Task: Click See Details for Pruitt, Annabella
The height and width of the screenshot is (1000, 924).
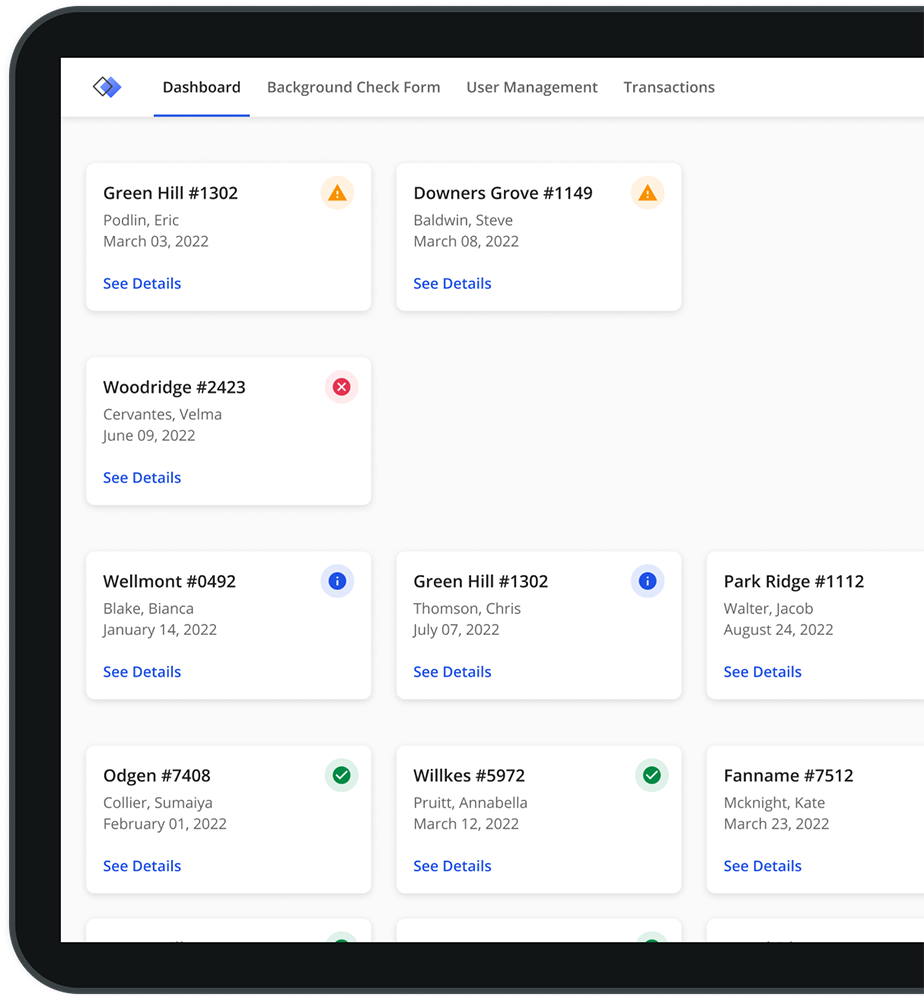Action: click(x=452, y=866)
